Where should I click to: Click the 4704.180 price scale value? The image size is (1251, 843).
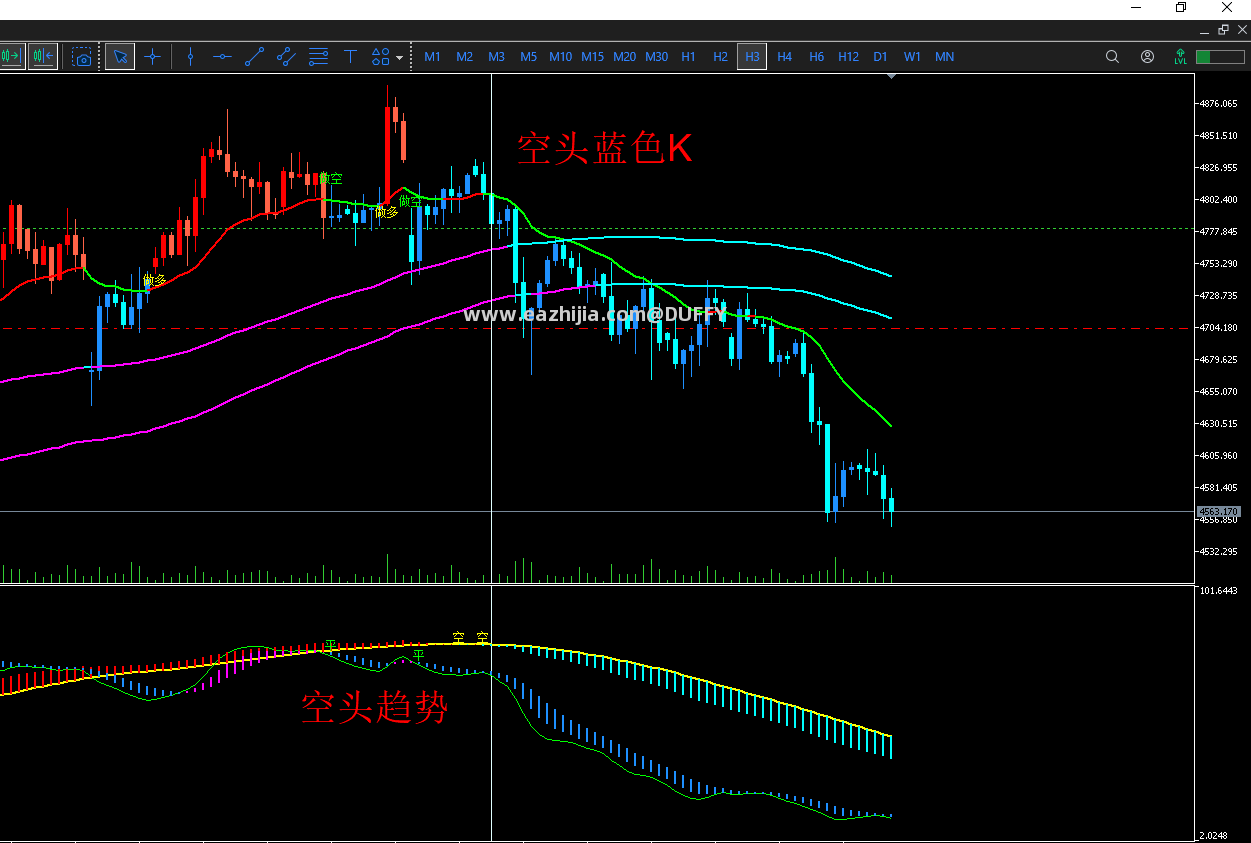(x=1218, y=327)
